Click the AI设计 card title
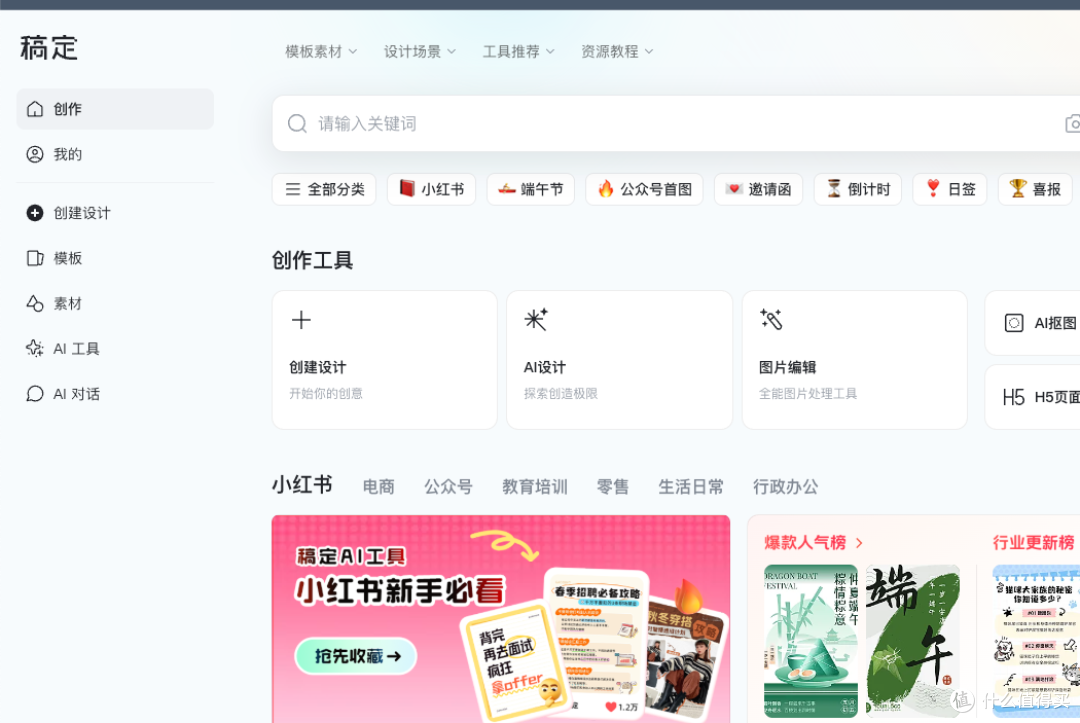Screen dimensions: 1080x723 [545, 367]
